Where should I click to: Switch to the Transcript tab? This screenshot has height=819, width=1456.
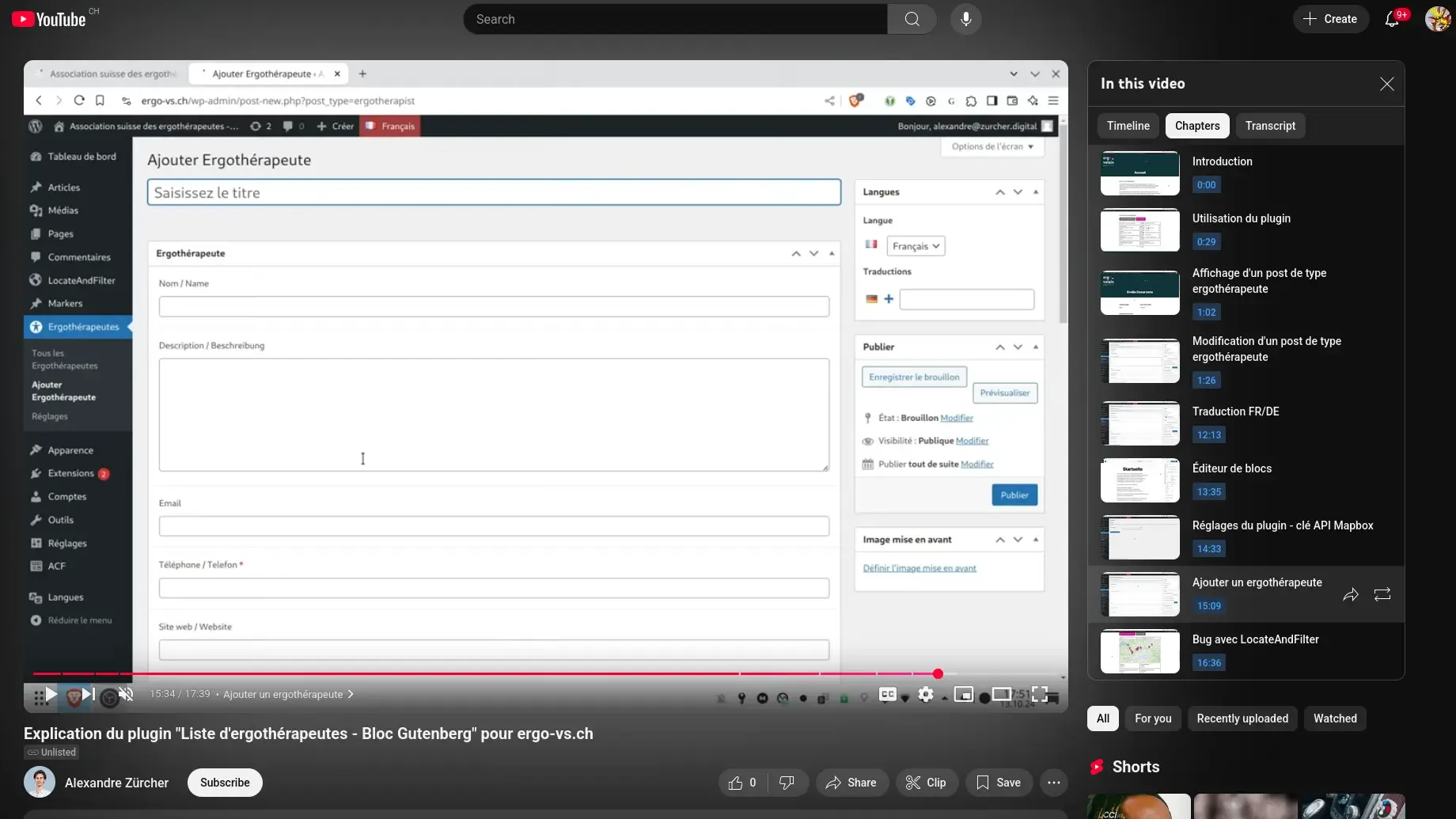coord(1270,126)
